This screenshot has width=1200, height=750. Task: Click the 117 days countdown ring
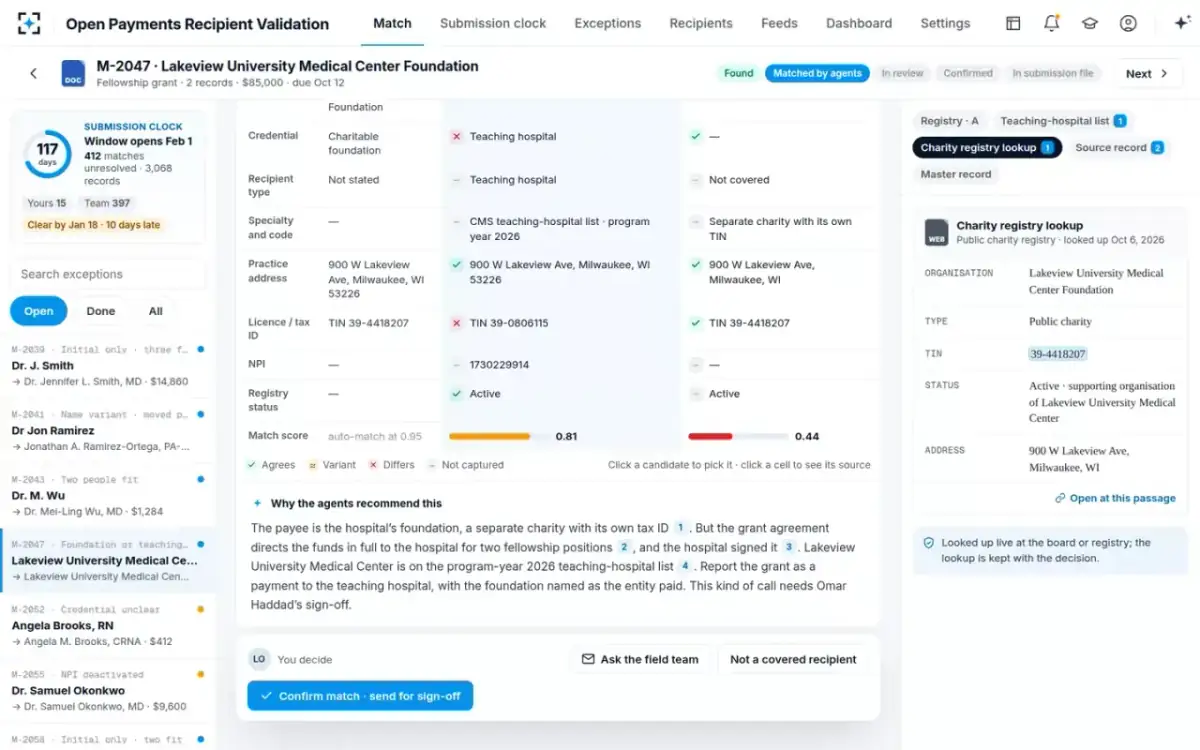click(47, 155)
